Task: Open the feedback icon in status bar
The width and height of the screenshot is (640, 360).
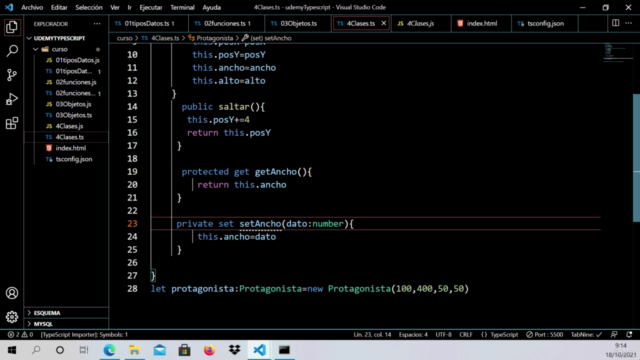Action: tap(614, 335)
